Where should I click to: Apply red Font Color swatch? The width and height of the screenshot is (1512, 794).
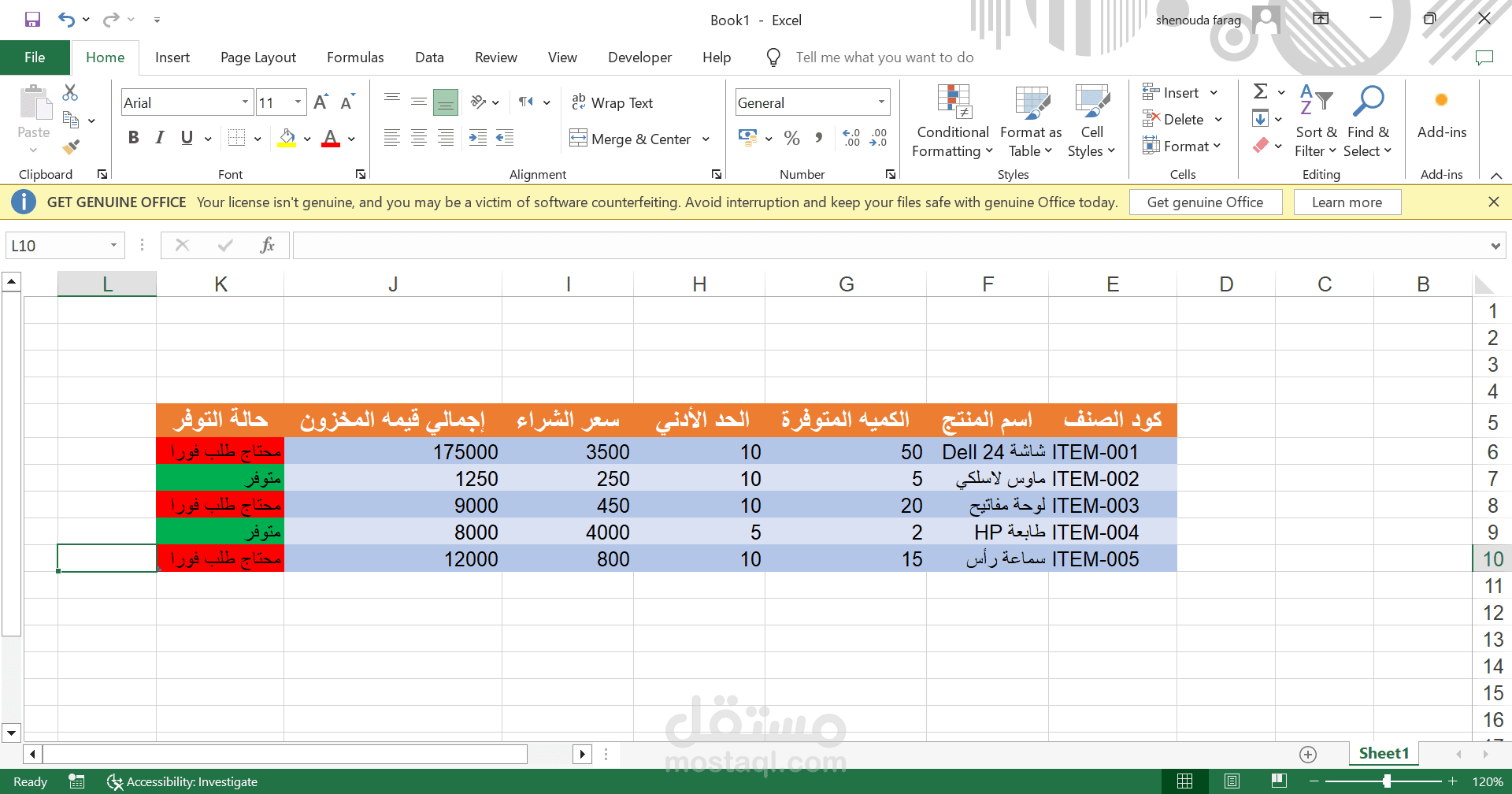click(331, 139)
